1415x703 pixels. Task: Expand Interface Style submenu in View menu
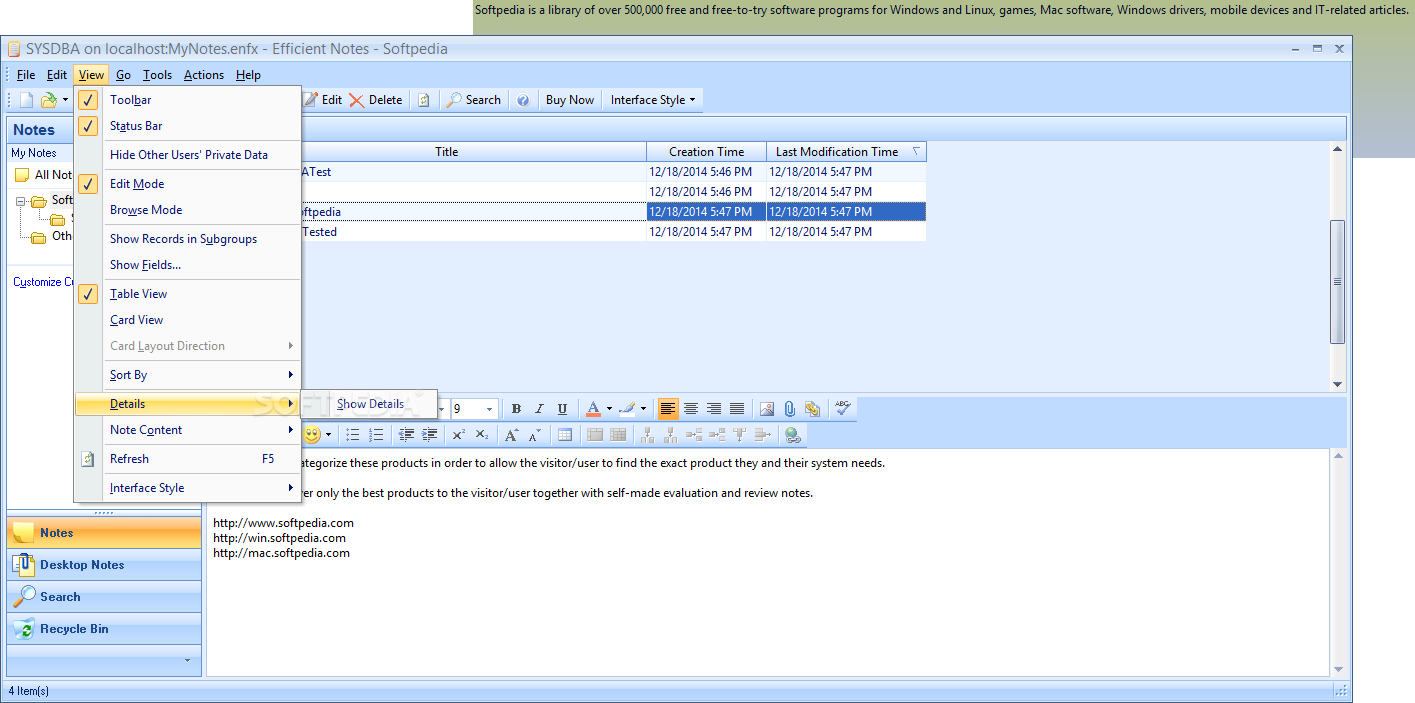[x=187, y=488]
